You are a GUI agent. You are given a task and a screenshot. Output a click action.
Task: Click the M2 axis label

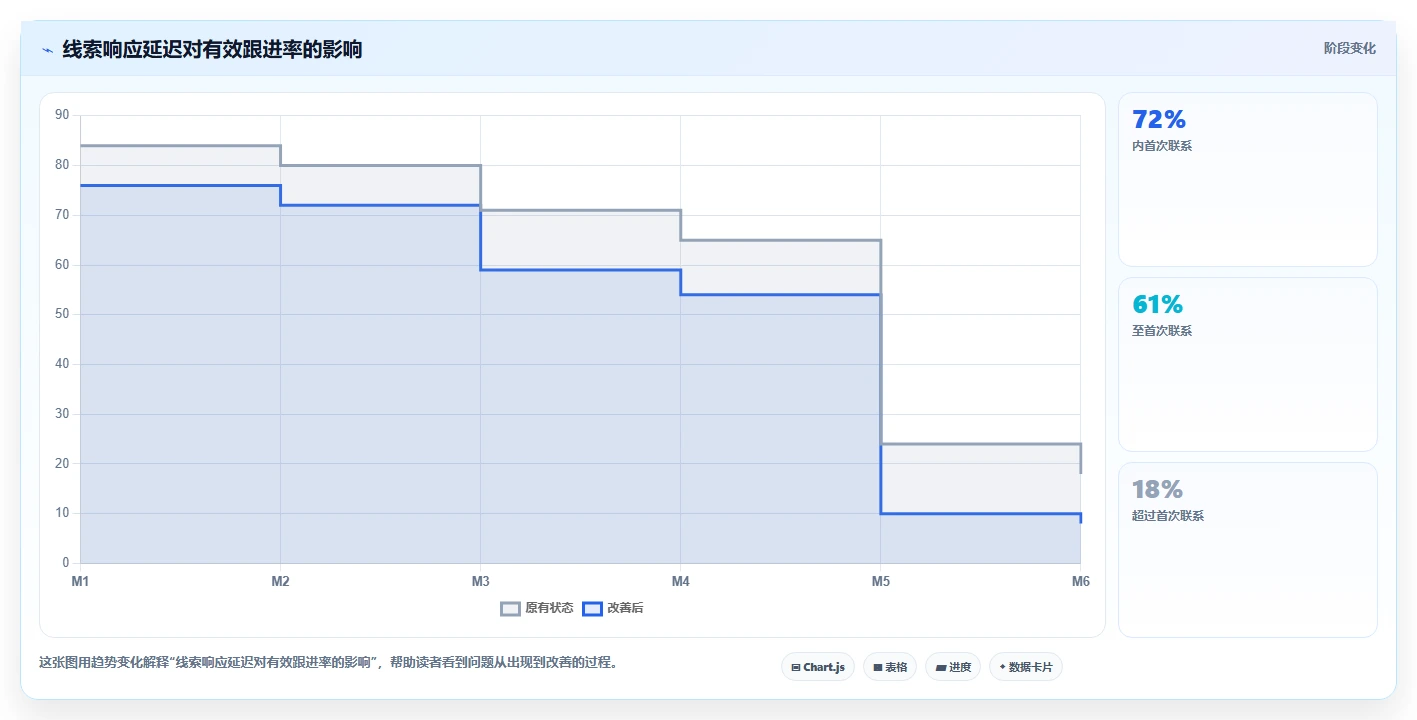tap(280, 581)
